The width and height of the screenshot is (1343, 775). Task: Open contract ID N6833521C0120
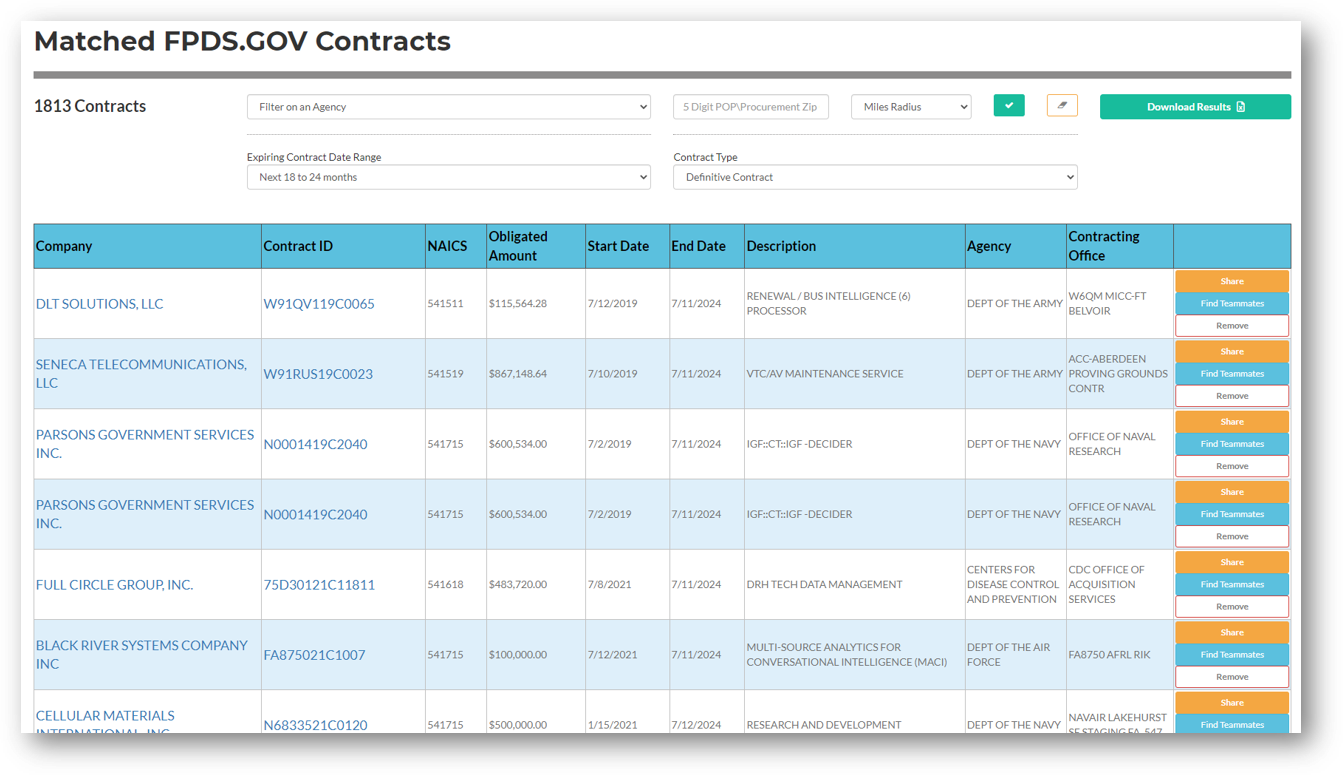click(315, 724)
